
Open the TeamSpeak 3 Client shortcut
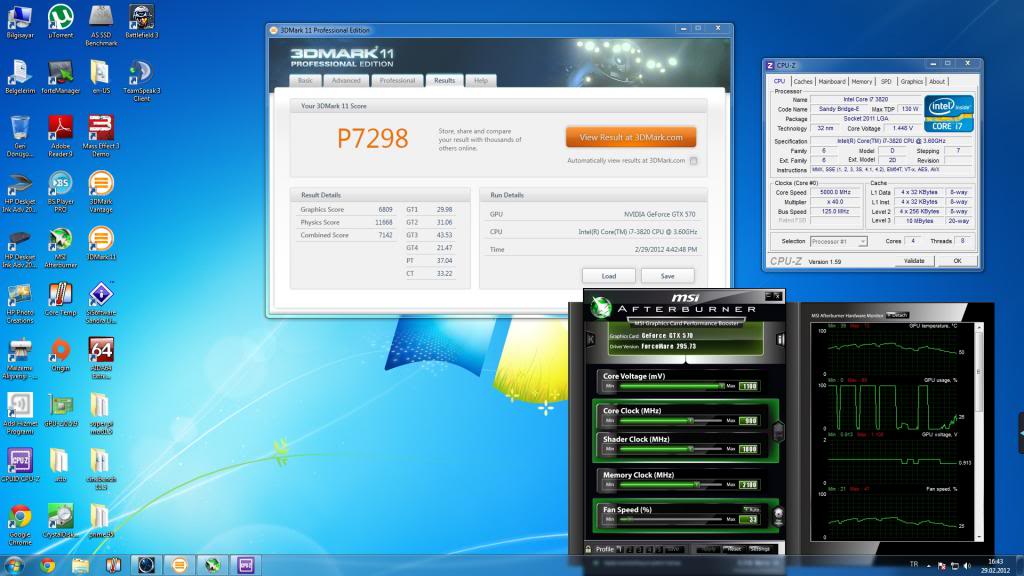(x=141, y=80)
